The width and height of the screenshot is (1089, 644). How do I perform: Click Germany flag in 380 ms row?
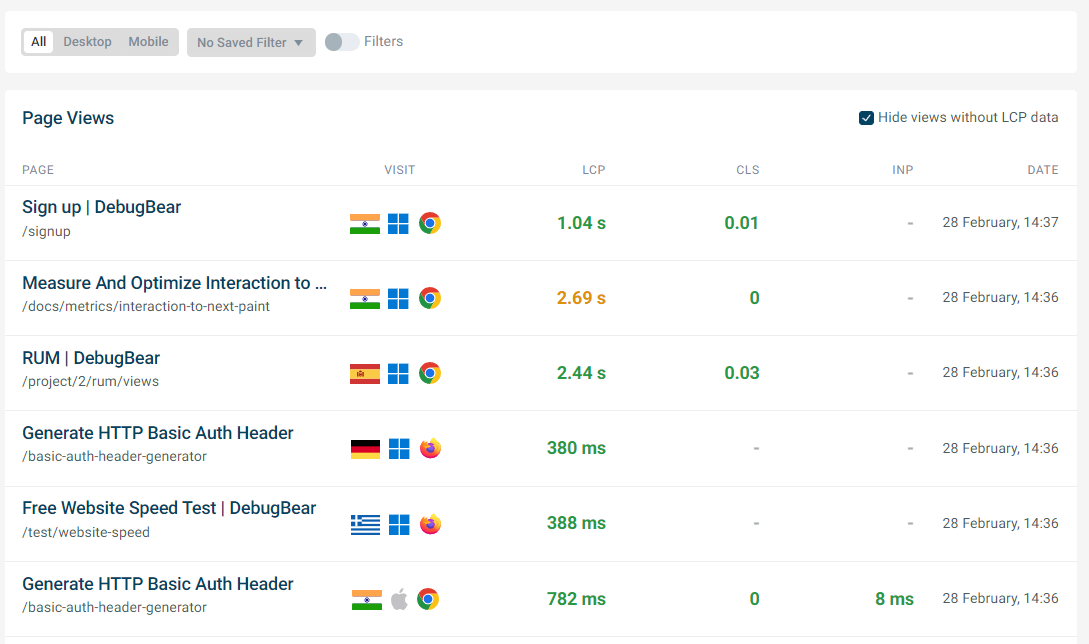(365, 449)
